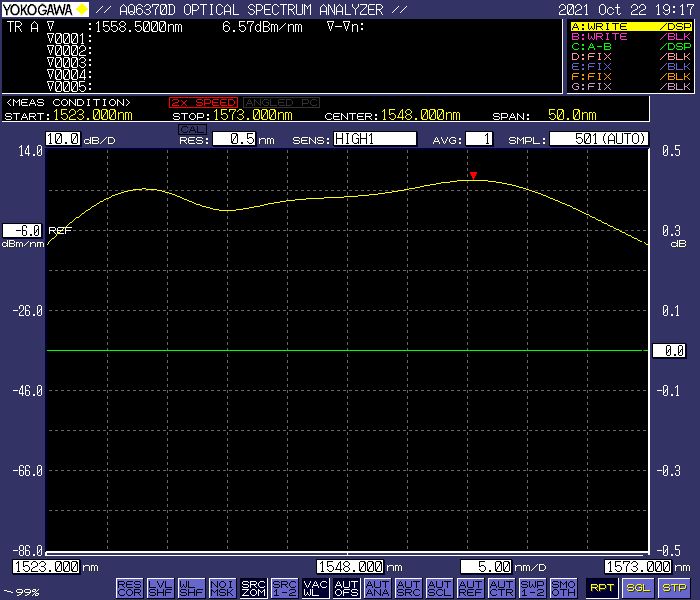Open the SMPL 501(AUTO) sampling field
Viewport: 700px width, 600px height.
598,139
